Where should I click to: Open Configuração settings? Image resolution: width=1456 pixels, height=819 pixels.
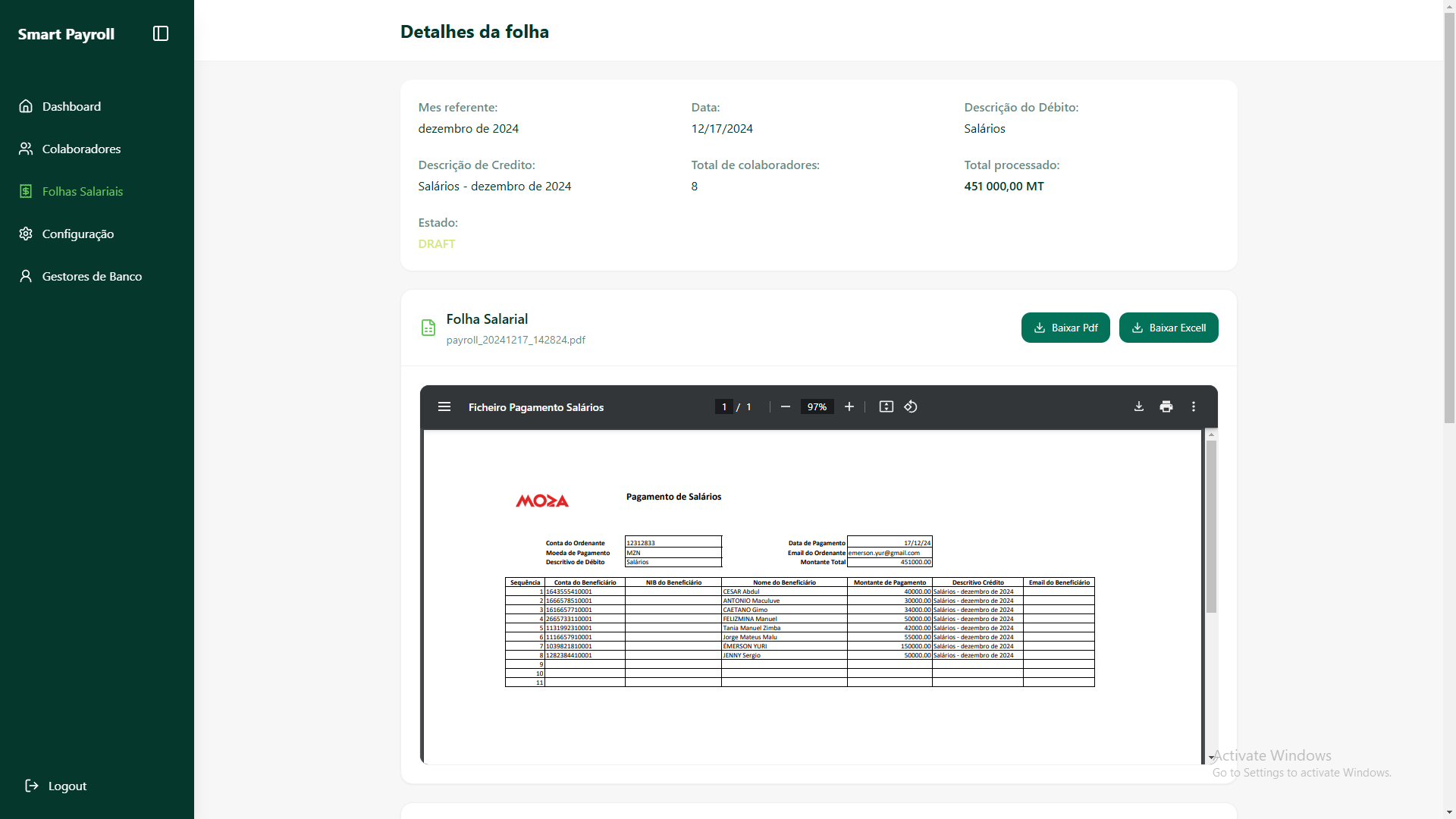tap(77, 234)
